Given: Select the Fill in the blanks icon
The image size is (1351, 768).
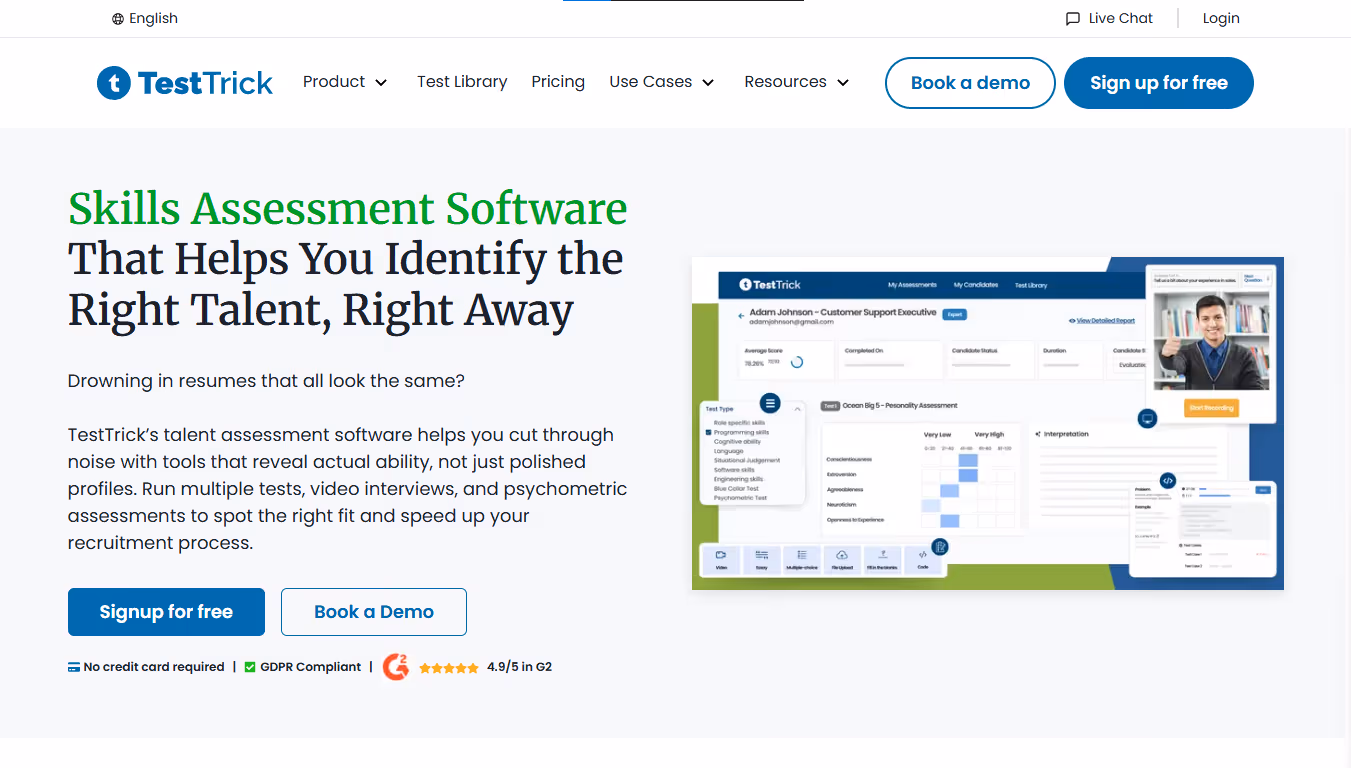Looking at the screenshot, I should (x=883, y=554).
